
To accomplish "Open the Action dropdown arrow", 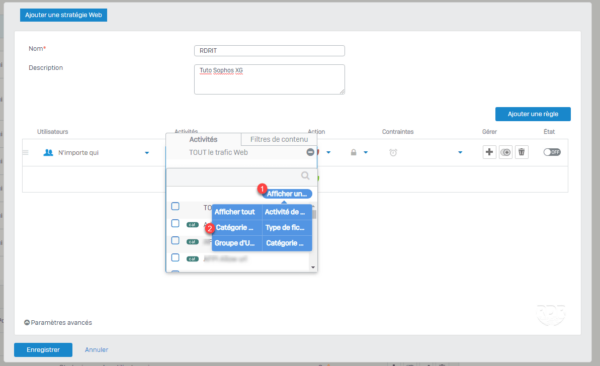I will pyautogui.click(x=328, y=152).
